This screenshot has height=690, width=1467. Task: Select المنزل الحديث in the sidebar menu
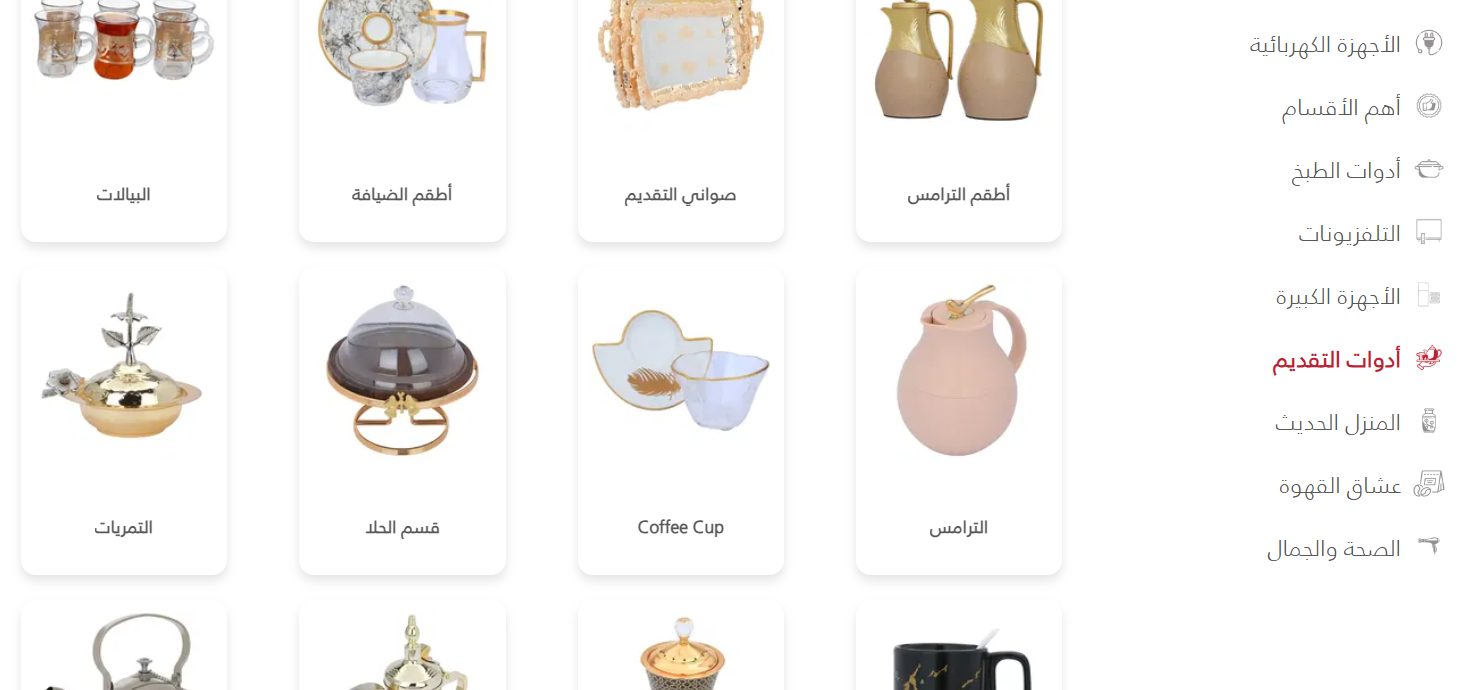tap(1337, 423)
